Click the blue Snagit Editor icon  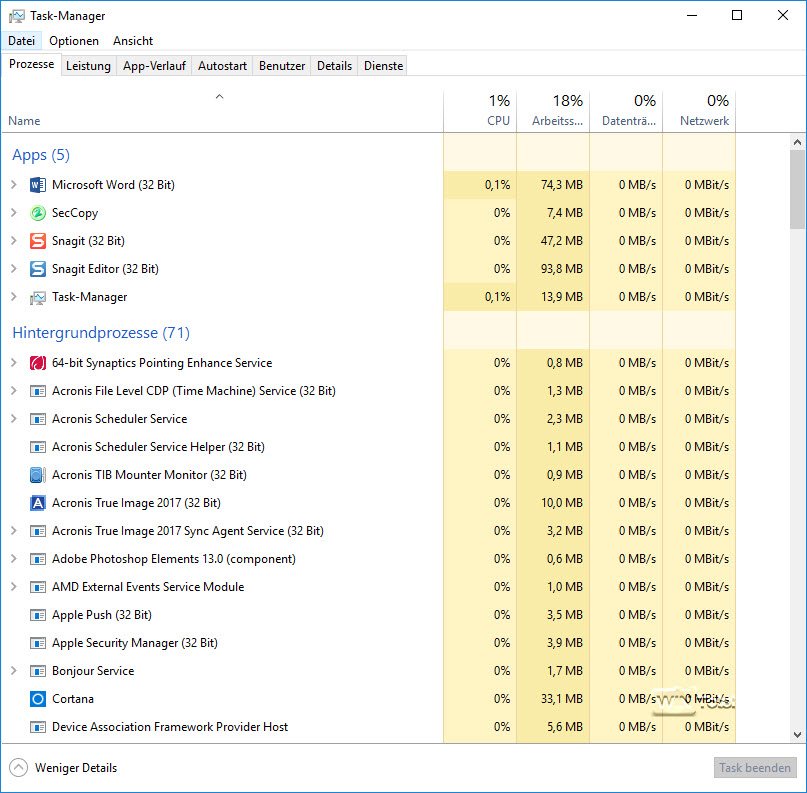click(38, 269)
